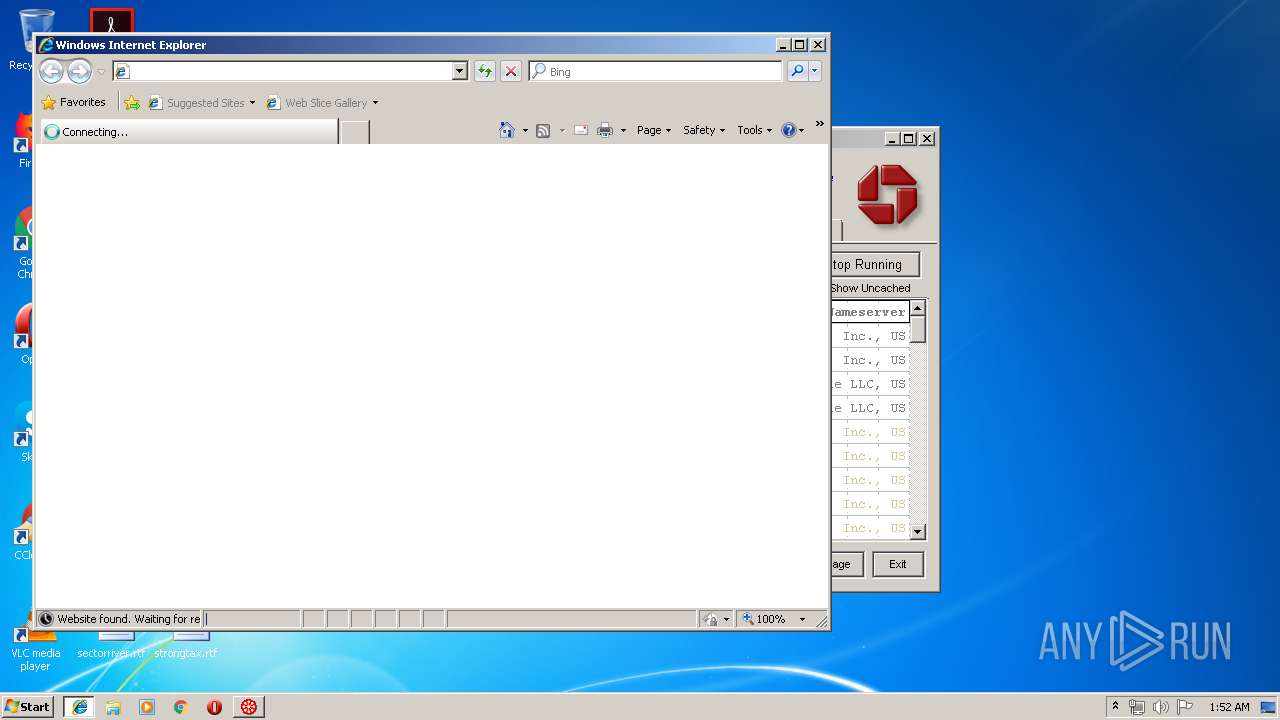The image size is (1280, 720).
Task: Click the Bing search box
Action: click(656, 71)
